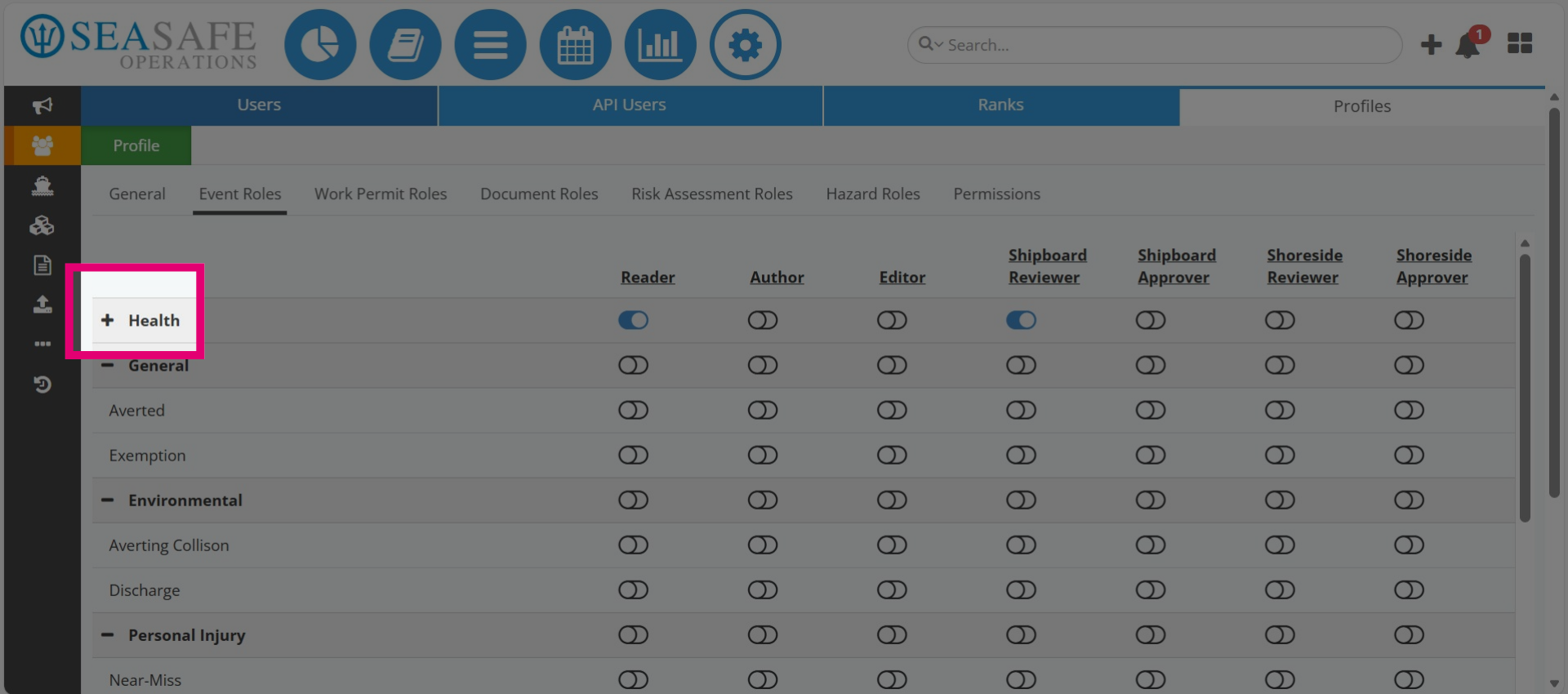Toggle Averting Collison Reader switch

click(x=633, y=545)
